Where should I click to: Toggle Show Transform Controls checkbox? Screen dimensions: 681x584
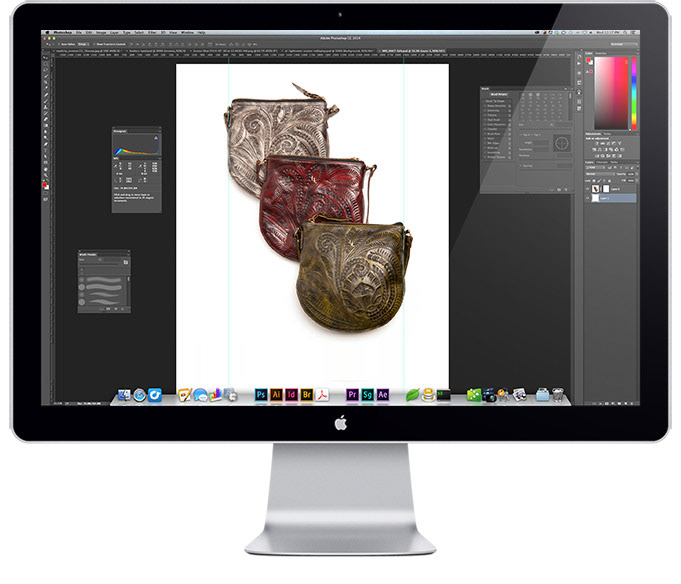[94, 44]
